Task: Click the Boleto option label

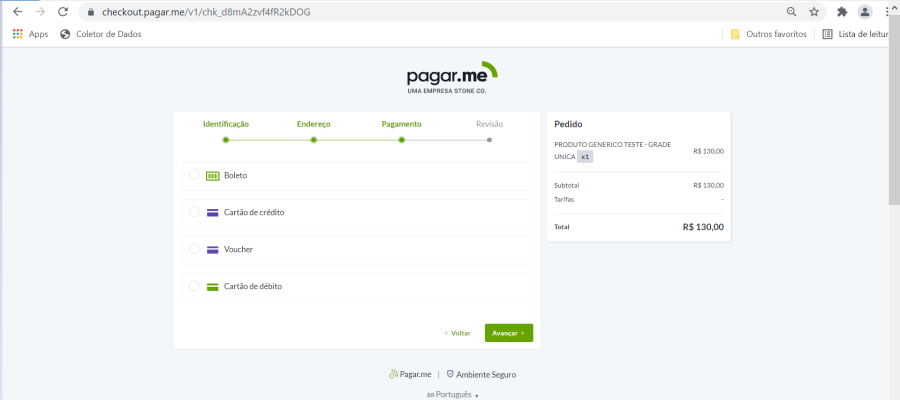Action: point(235,176)
